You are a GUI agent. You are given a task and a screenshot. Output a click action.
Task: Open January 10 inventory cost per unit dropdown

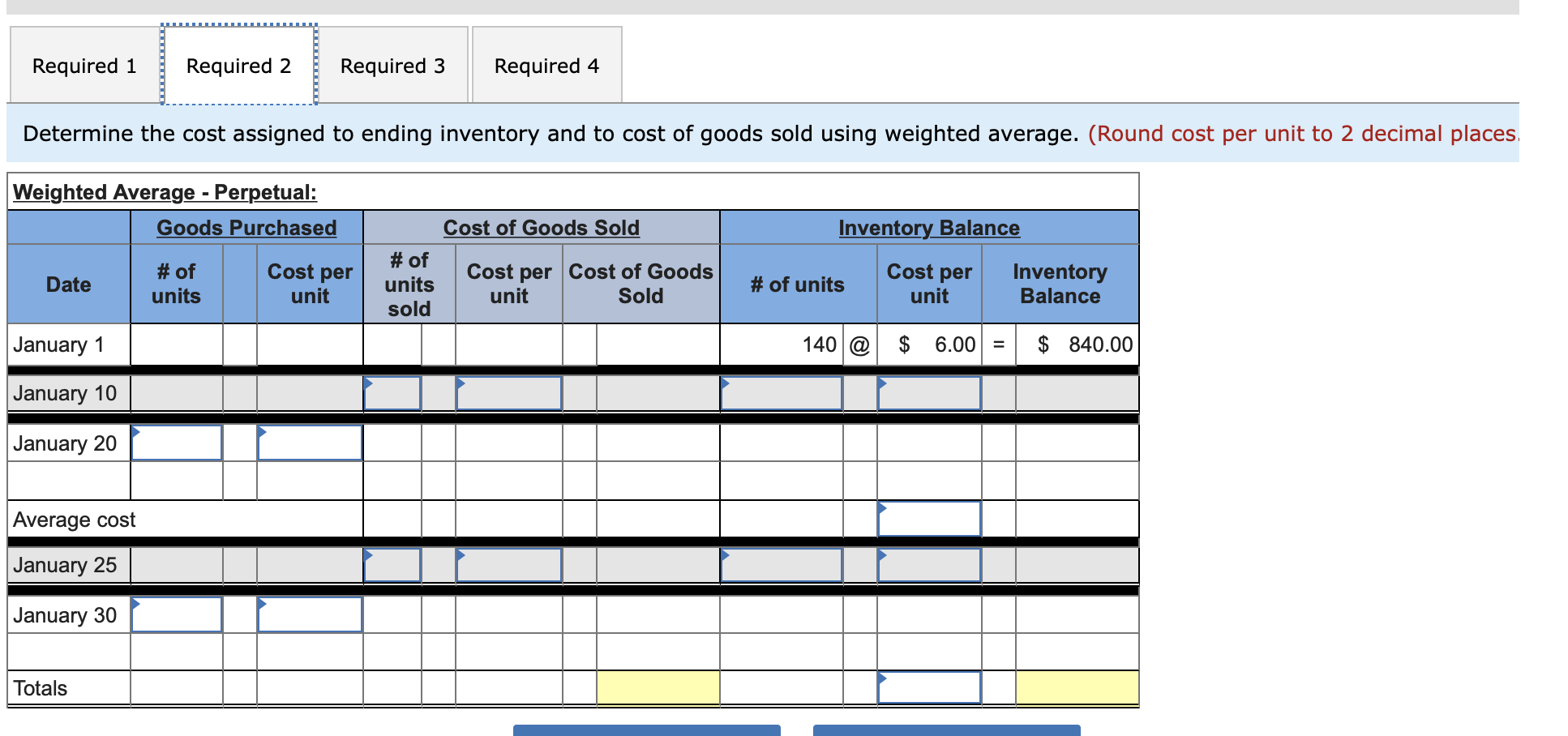tap(929, 393)
